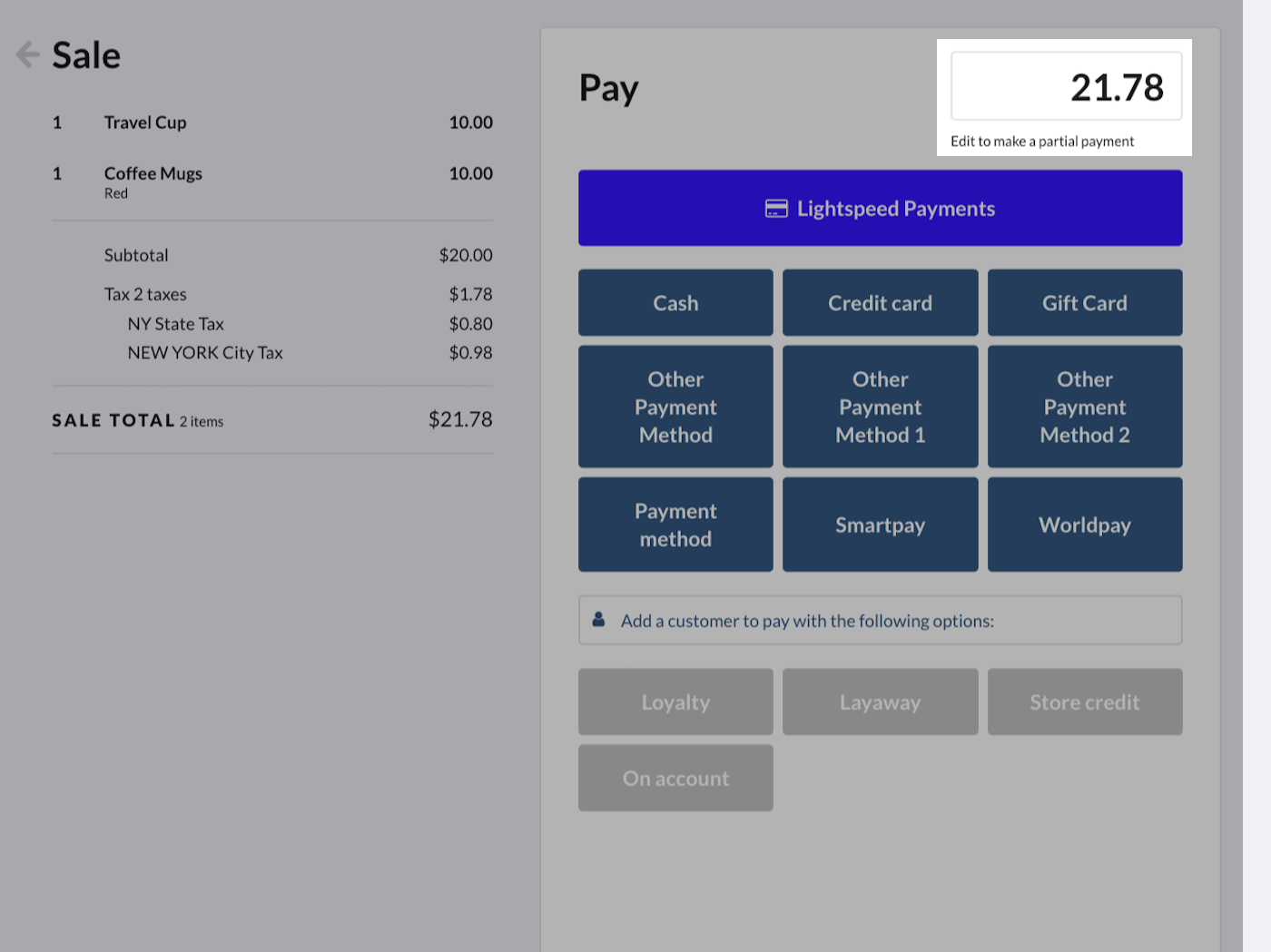Click the back arrow beside Sale
The image size is (1271, 952).
[27, 55]
